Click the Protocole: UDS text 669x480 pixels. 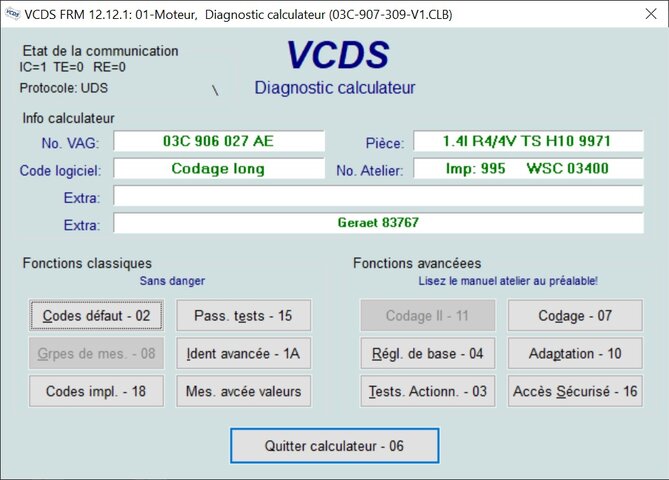pos(64,88)
